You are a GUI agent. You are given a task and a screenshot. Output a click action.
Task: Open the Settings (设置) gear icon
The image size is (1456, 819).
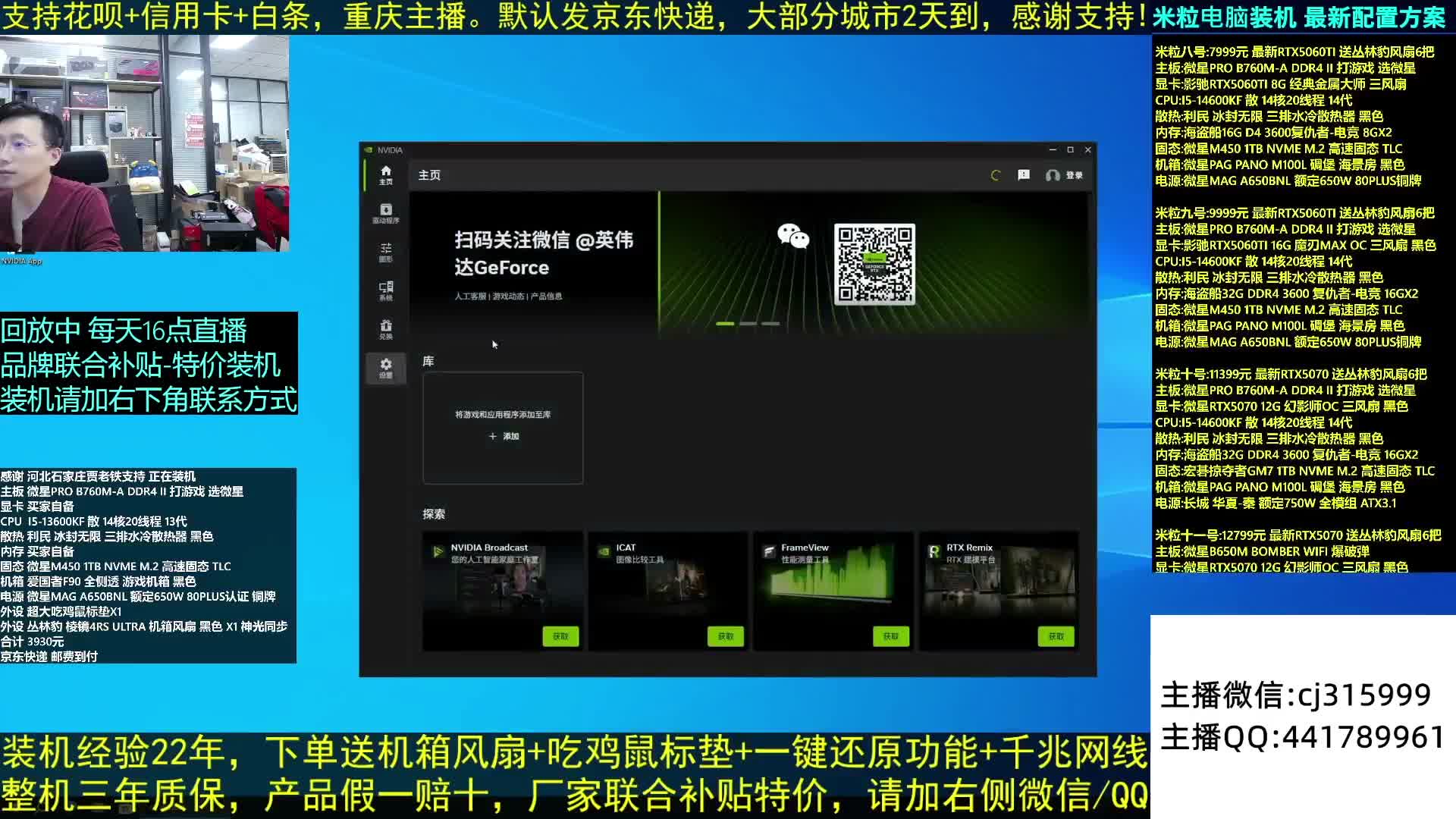pos(385,368)
